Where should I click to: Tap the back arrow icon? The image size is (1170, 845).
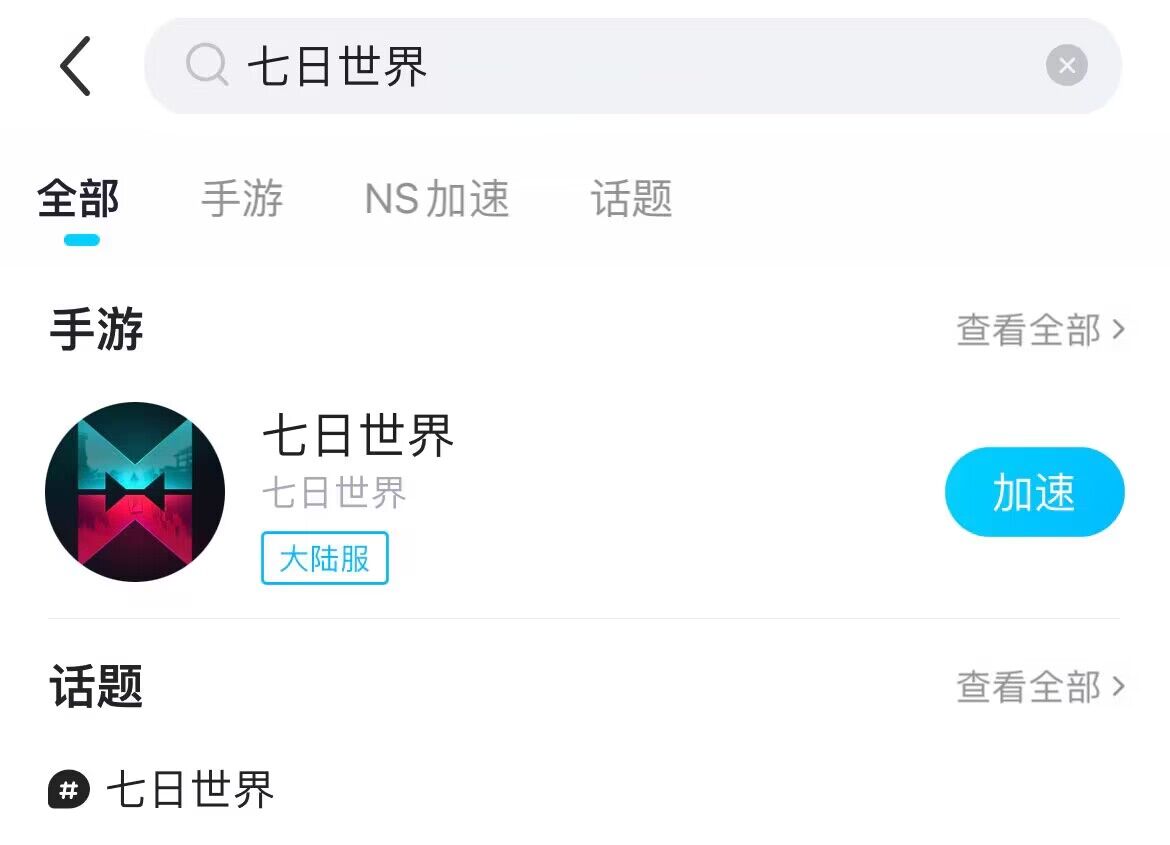(x=76, y=66)
